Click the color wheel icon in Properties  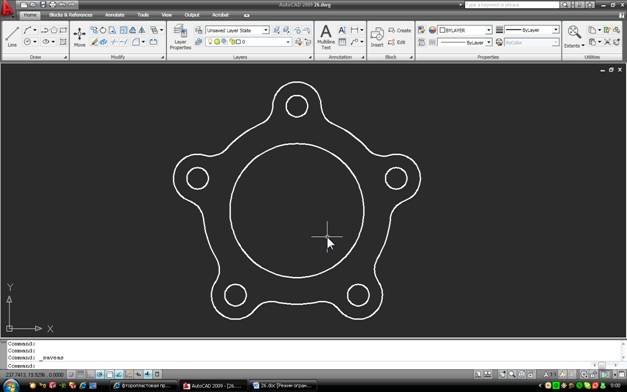click(432, 30)
